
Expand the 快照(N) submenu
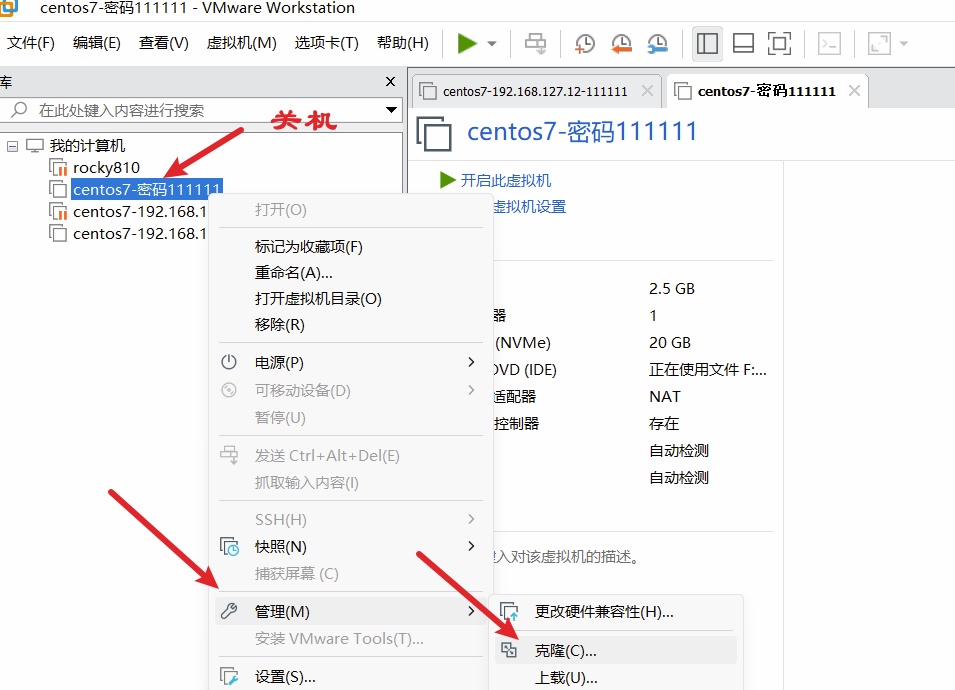(351, 546)
